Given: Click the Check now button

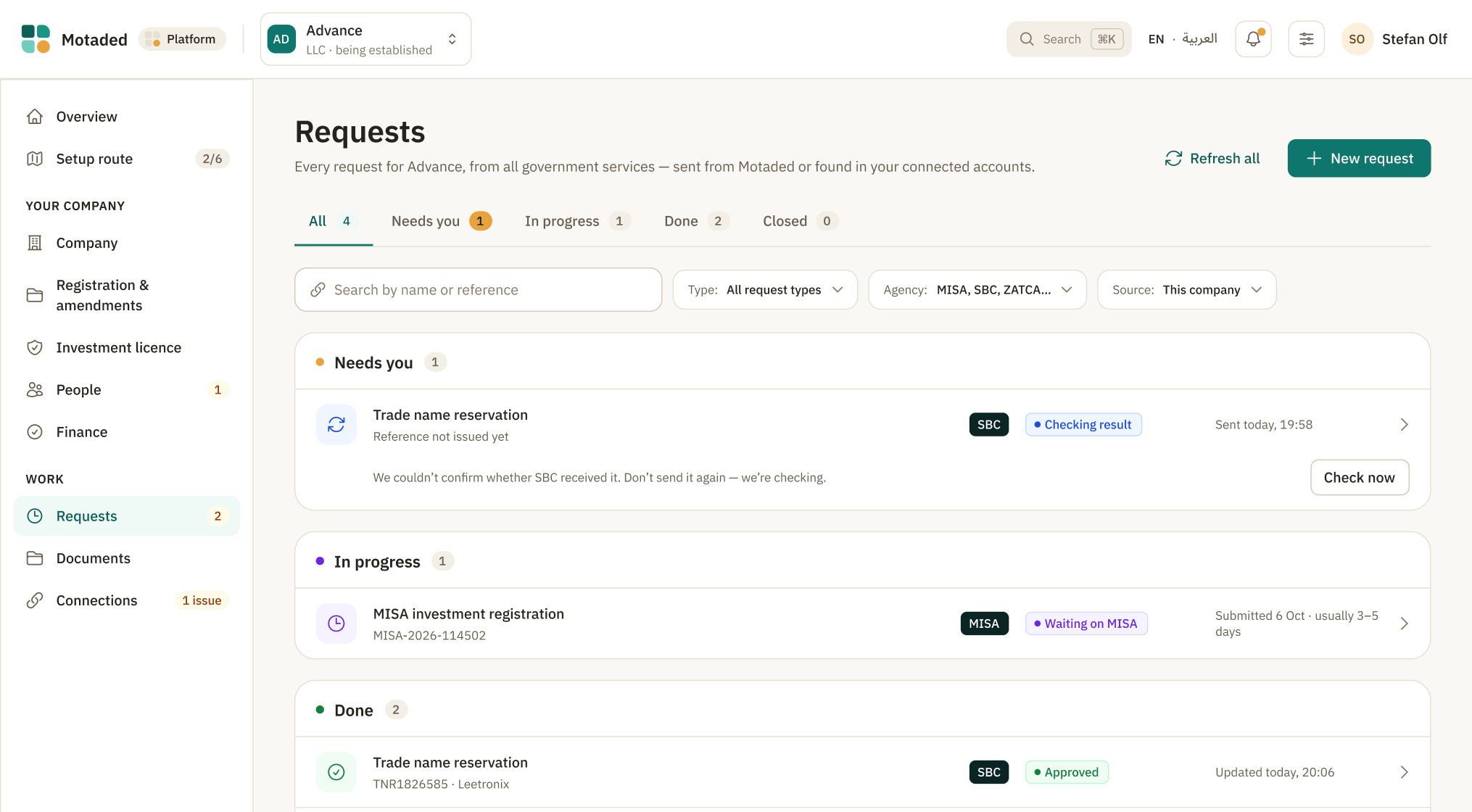Looking at the screenshot, I should tap(1360, 478).
